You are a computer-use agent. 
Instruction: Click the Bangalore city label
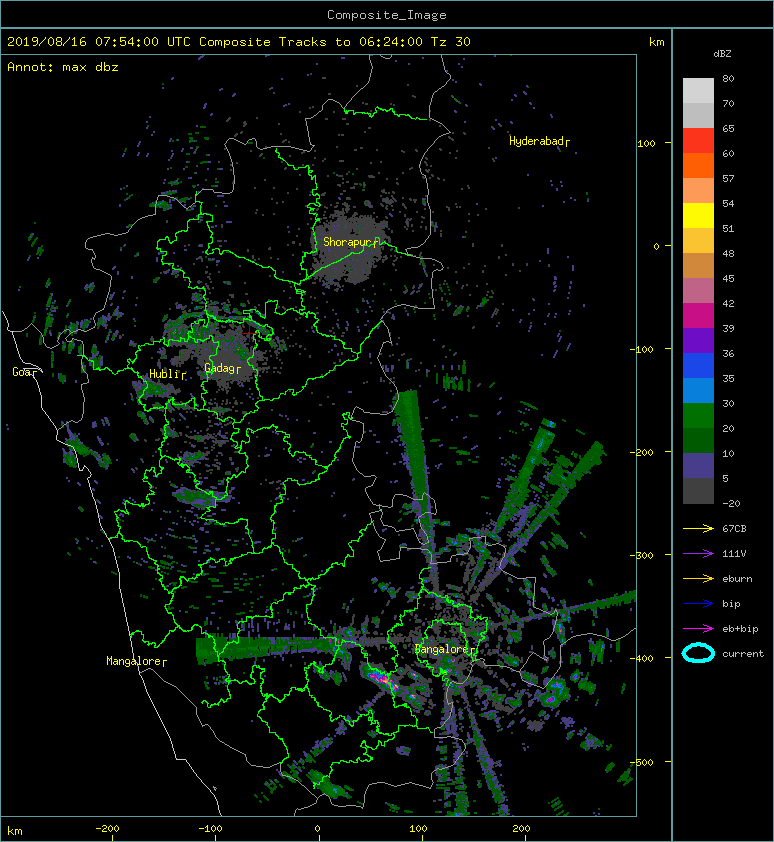443,649
